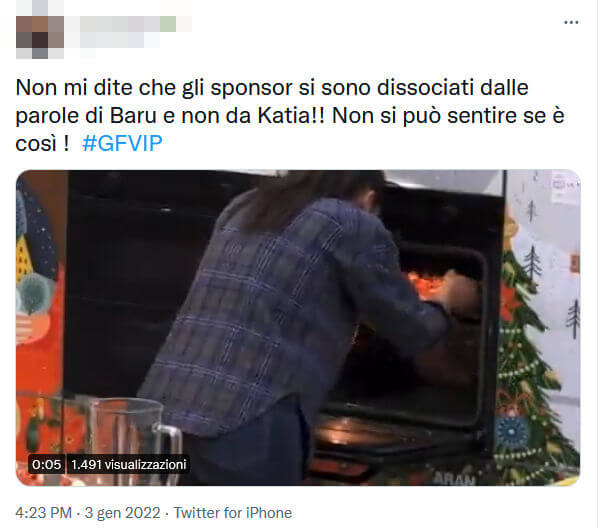609x528 pixels.
Task: Click the 0:05 video duration badge
Action: click(x=47, y=464)
